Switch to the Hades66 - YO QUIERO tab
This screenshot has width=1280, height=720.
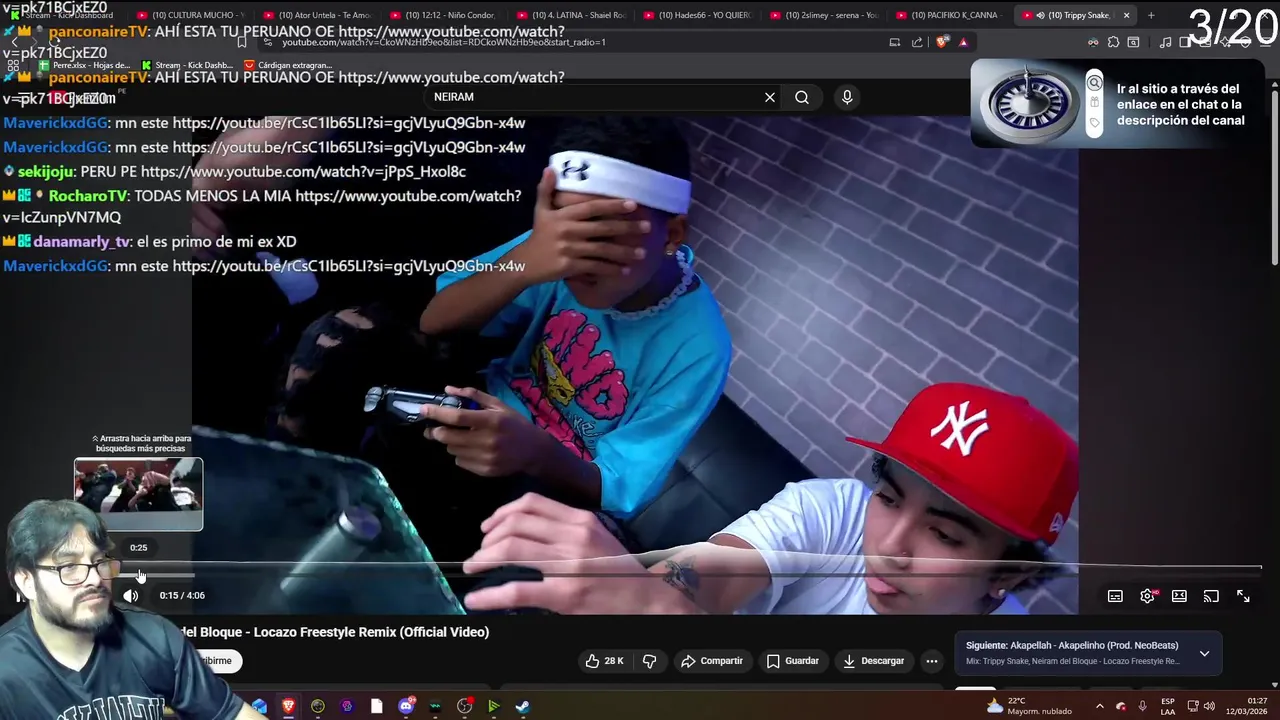pyautogui.click(x=697, y=15)
